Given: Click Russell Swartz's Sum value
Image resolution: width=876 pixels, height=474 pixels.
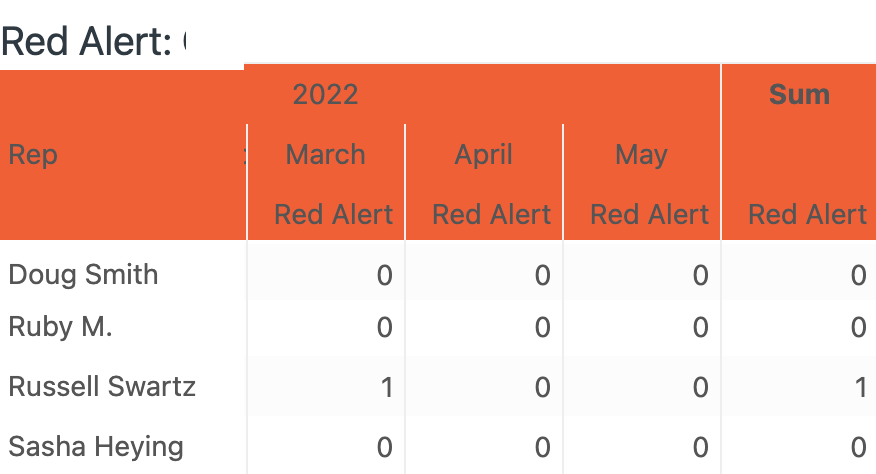Looking at the screenshot, I should (x=859, y=387).
